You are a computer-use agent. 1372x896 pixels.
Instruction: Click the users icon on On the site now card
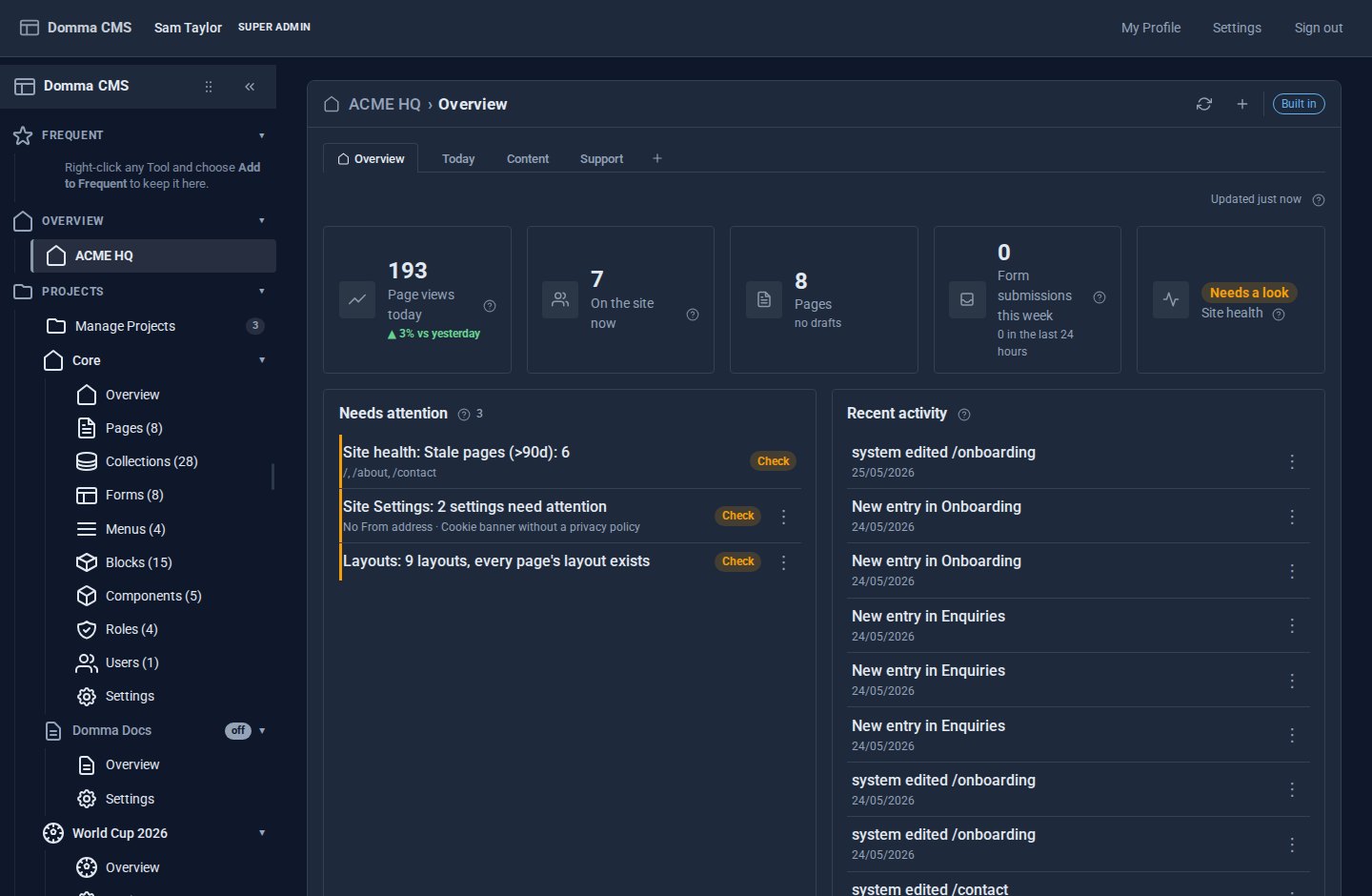tap(560, 299)
